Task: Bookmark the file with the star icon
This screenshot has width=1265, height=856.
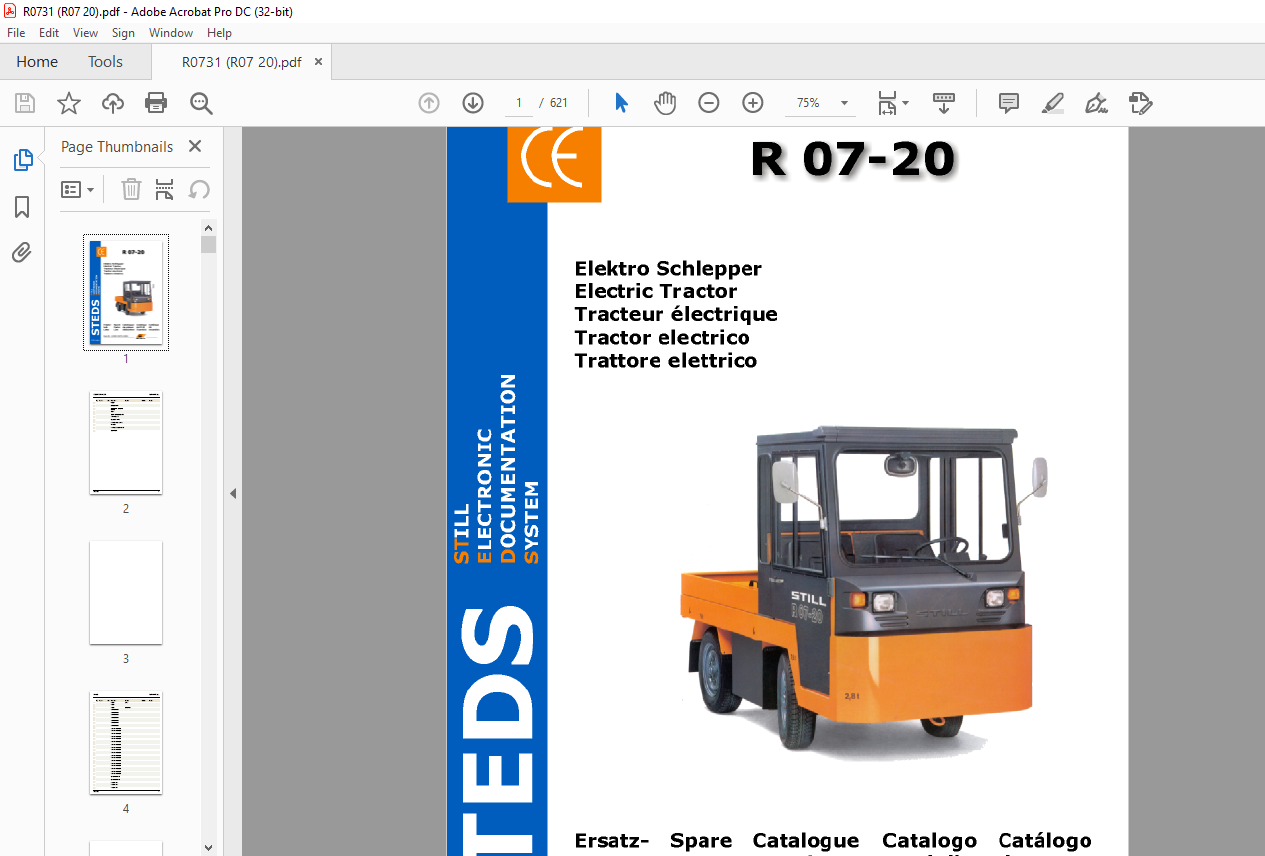Action: [68, 103]
